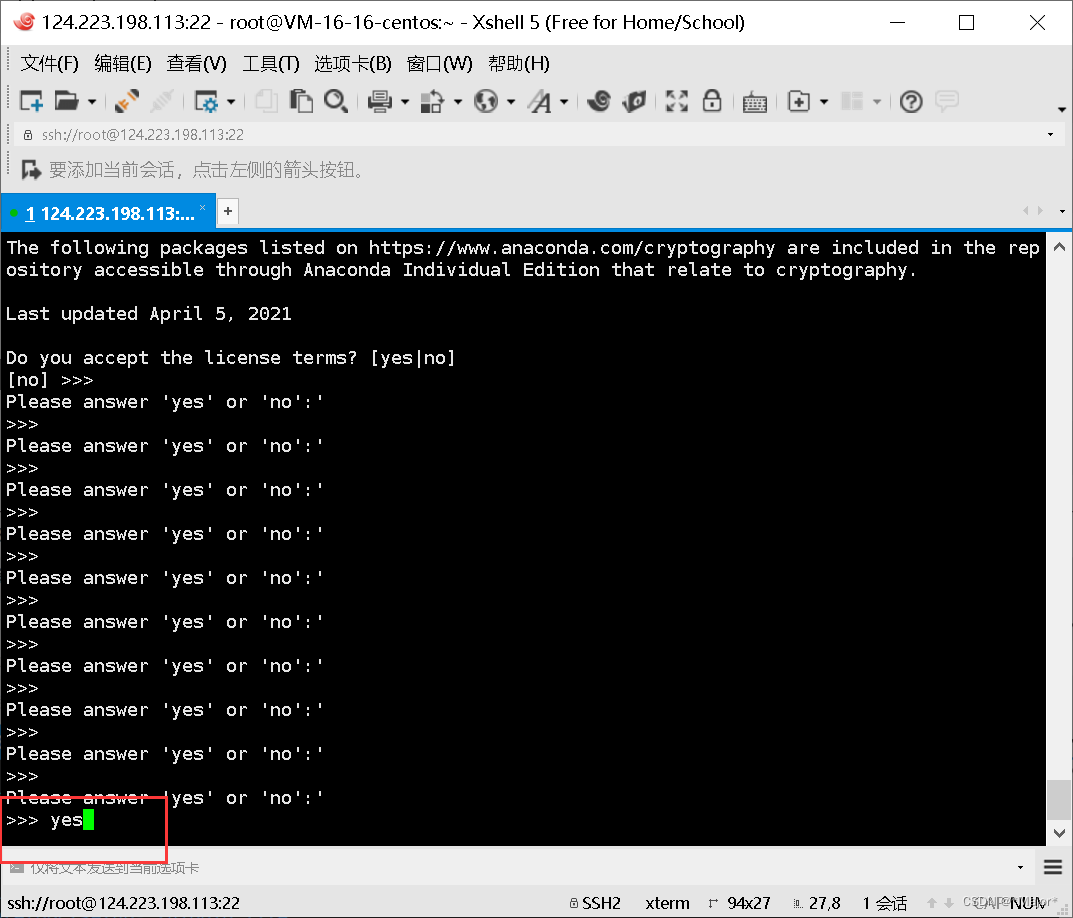Image resolution: width=1073 pixels, height=918 pixels.
Task: Click the Key mapping keyboard icon
Action: point(755,102)
